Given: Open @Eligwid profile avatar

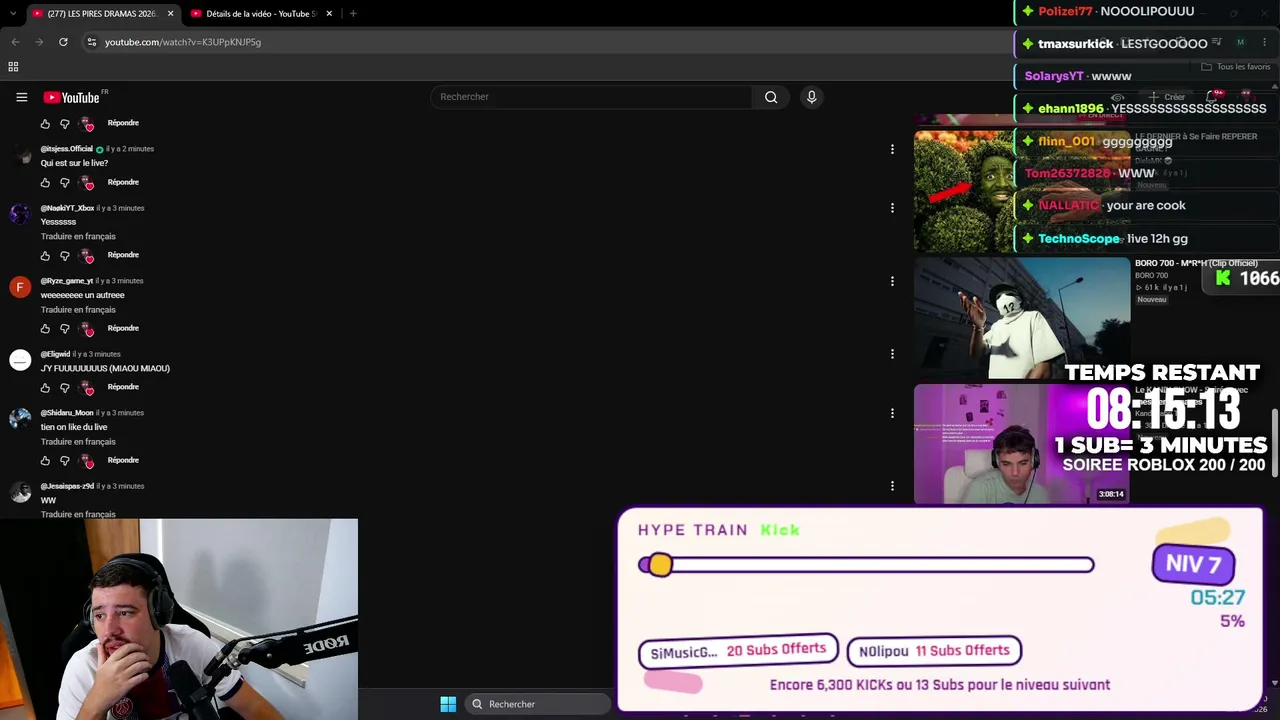Looking at the screenshot, I should point(20,360).
